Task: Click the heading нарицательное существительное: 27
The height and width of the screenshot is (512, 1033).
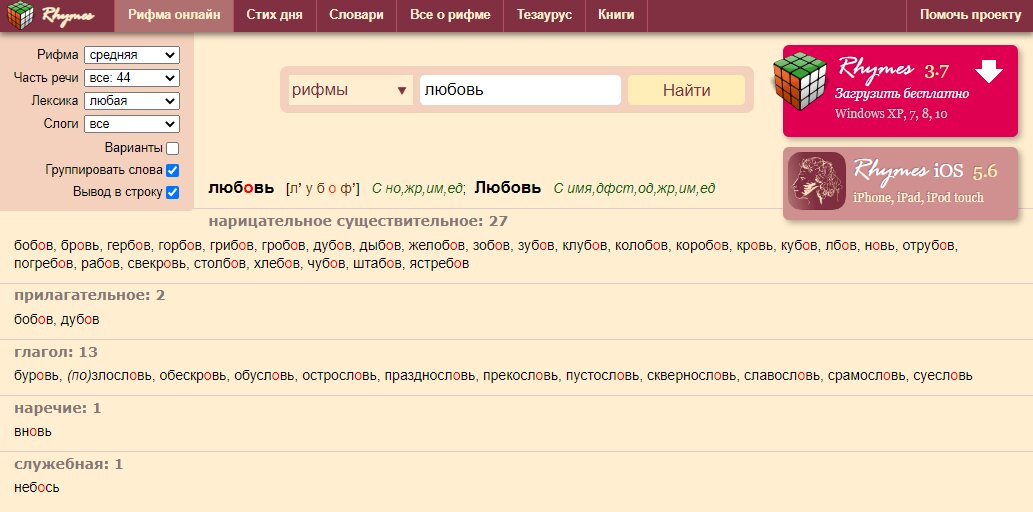Action: pos(358,221)
